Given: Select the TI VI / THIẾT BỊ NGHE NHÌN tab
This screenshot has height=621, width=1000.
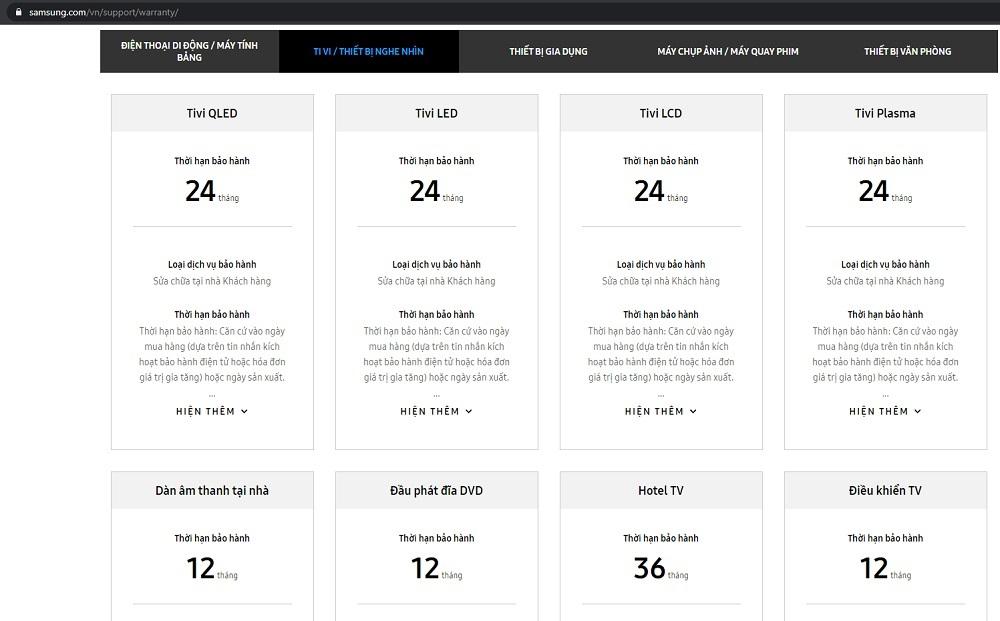Looking at the screenshot, I should 368,51.
